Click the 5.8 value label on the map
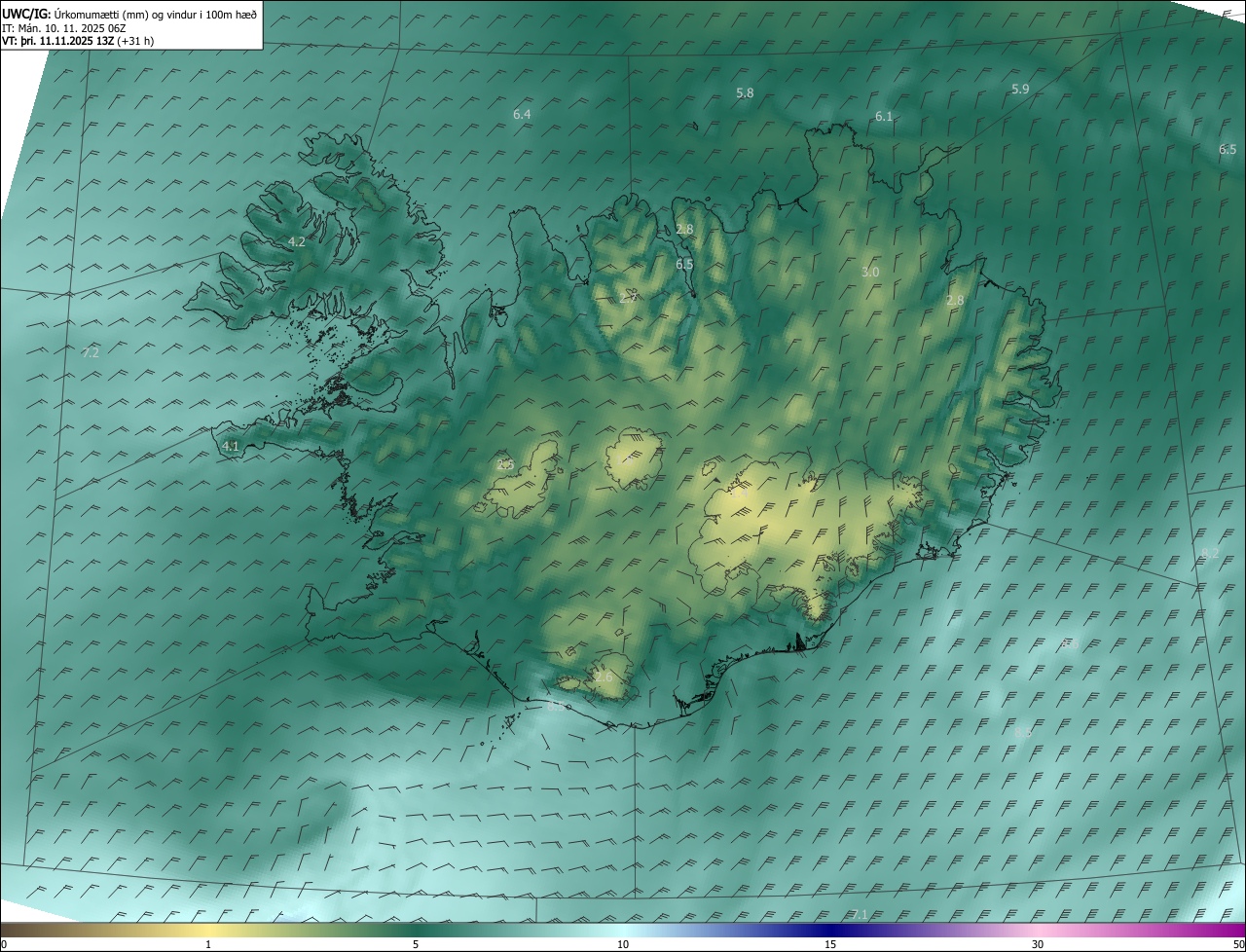 (x=745, y=93)
